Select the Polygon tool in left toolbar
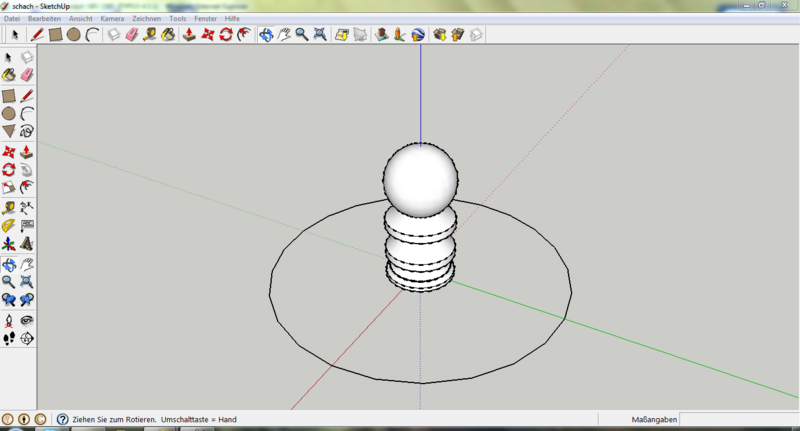Screen dimensions: 800x431 click(x=9, y=131)
